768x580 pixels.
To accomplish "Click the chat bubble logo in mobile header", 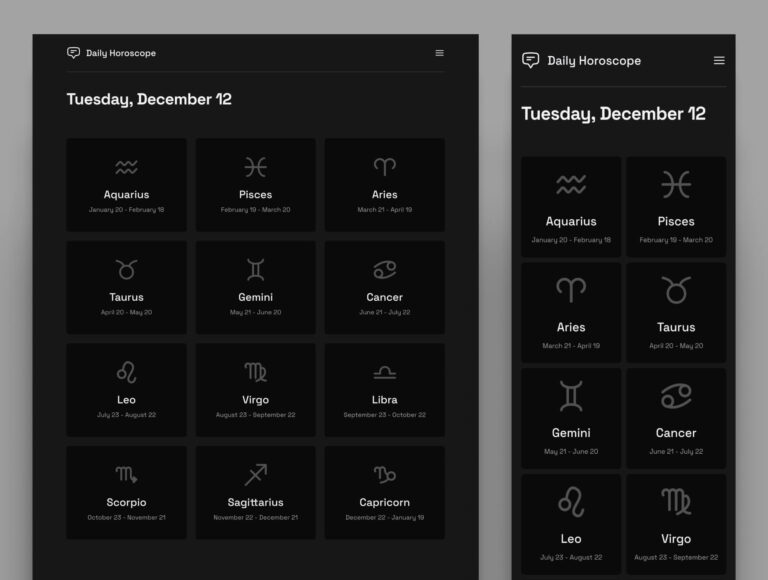I will (x=530, y=60).
